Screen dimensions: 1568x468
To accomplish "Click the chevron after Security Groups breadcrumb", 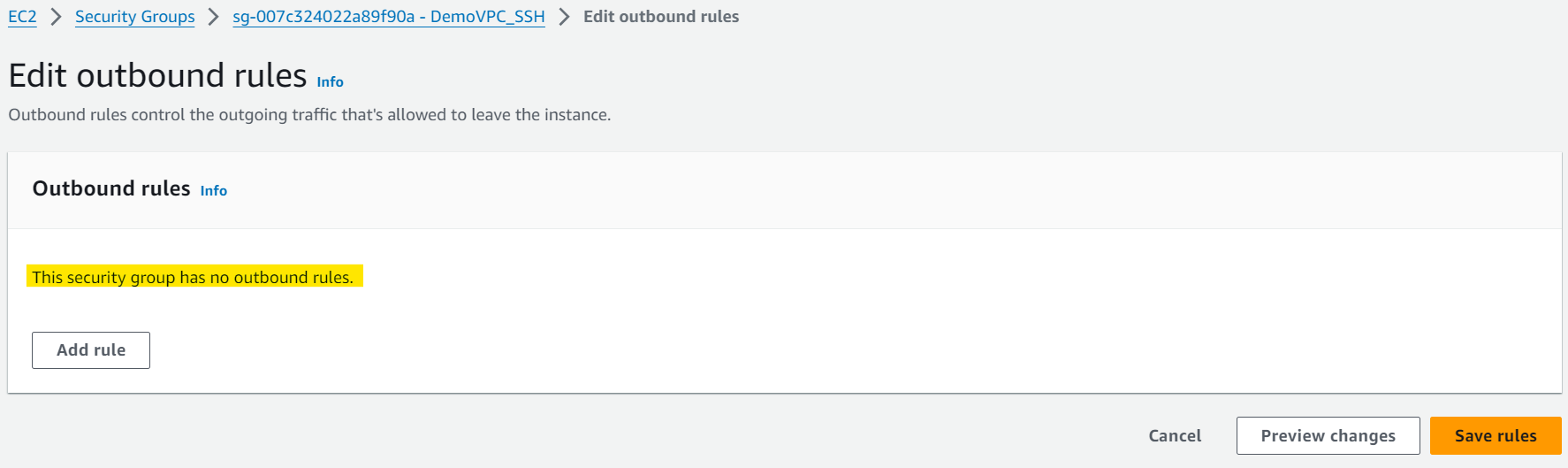I will (214, 17).
